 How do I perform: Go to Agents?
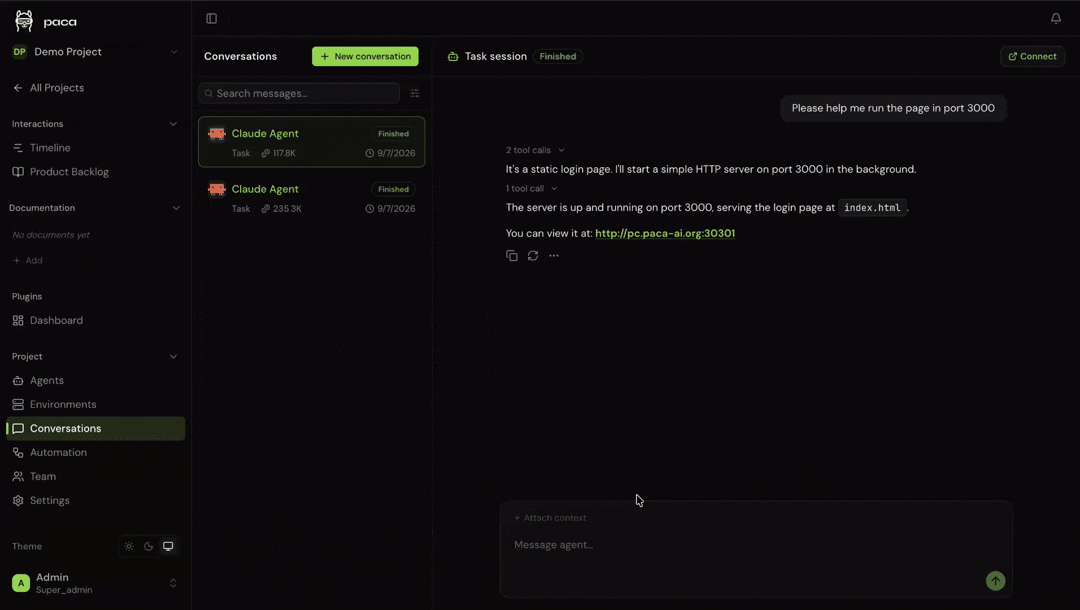point(95,380)
